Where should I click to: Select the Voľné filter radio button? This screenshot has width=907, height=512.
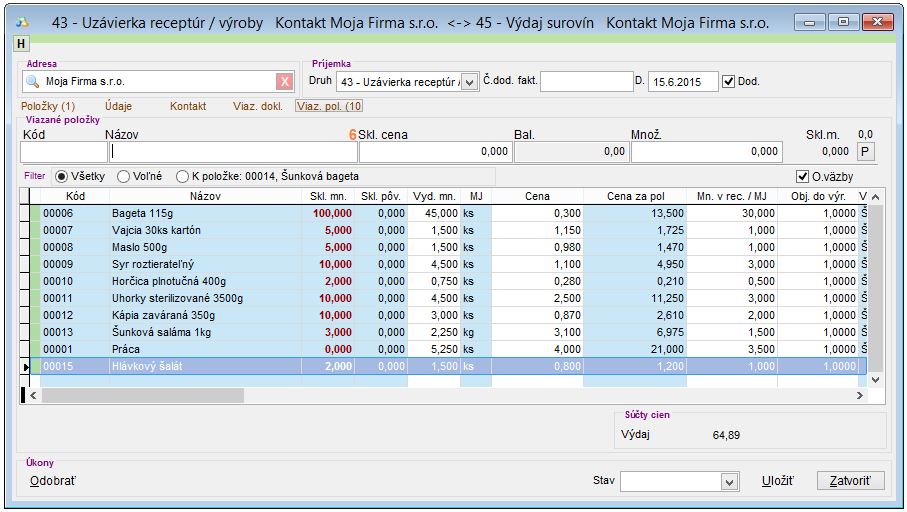point(124,177)
